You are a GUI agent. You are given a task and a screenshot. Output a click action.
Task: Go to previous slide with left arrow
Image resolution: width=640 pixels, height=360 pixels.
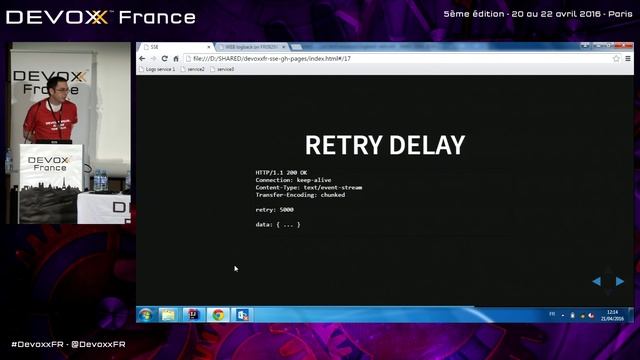pos(596,281)
